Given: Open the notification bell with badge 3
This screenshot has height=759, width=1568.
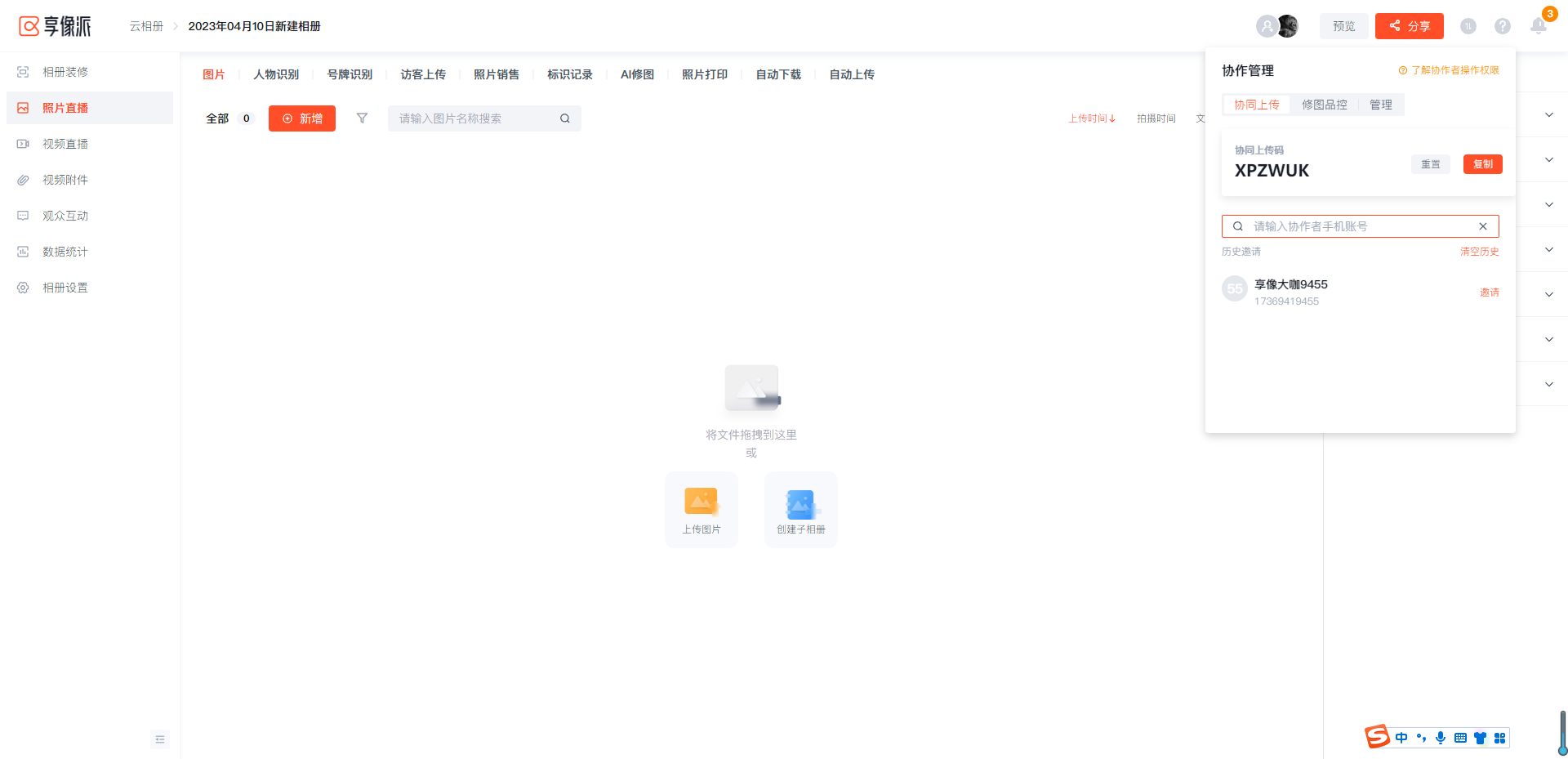Looking at the screenshot, I should pos(1539,25).
